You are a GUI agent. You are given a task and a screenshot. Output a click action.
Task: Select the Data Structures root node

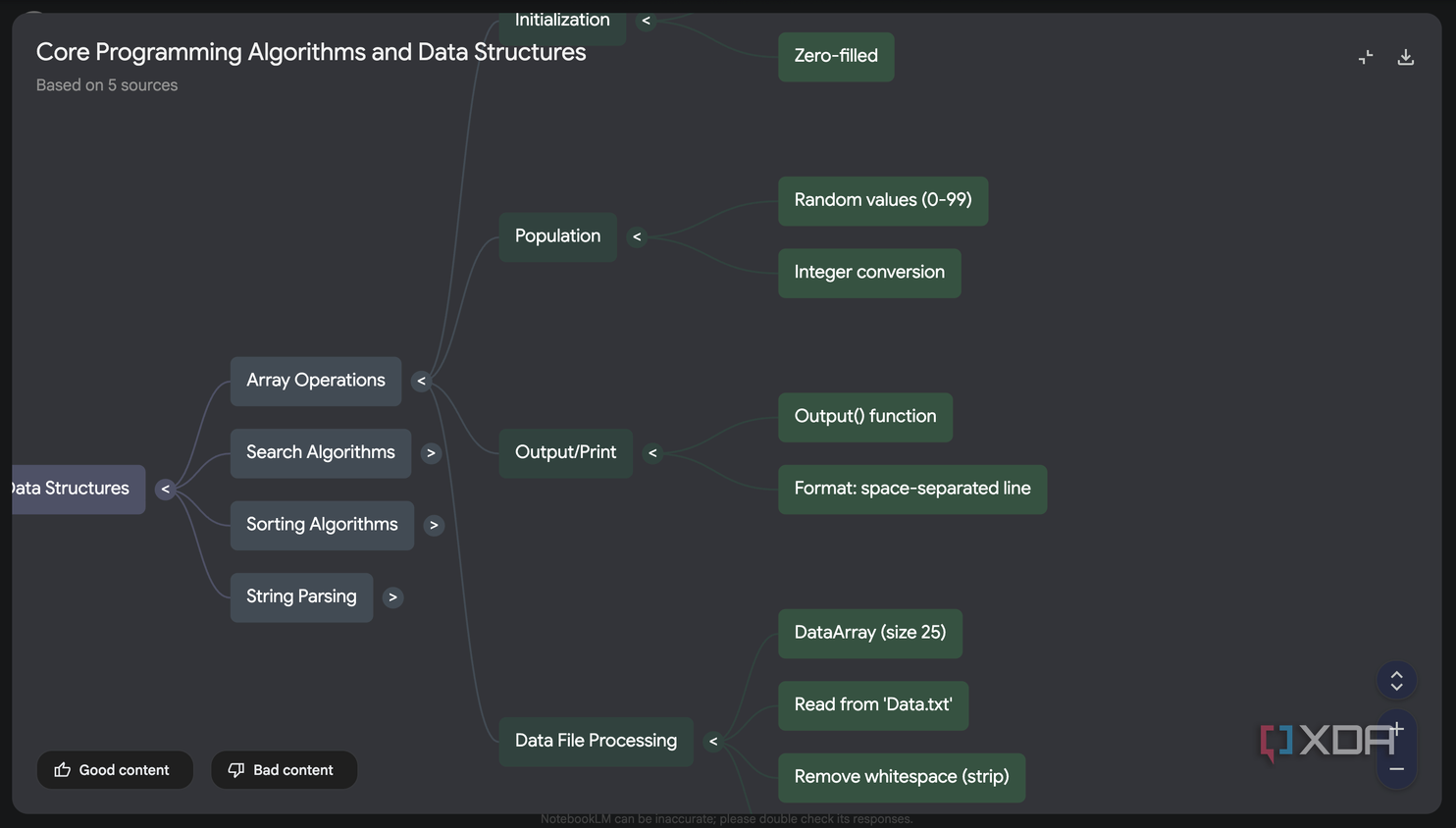tap(78, 489)
